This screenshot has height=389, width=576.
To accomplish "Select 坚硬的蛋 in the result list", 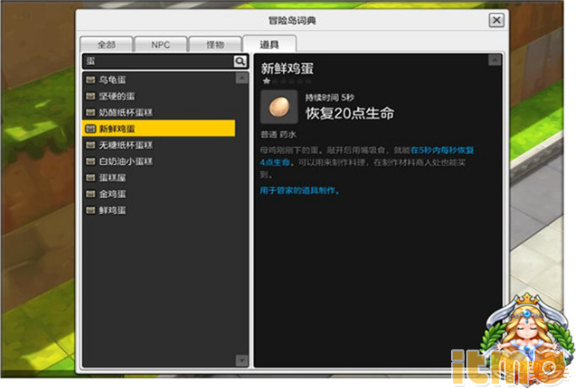I will pos(159,96).
